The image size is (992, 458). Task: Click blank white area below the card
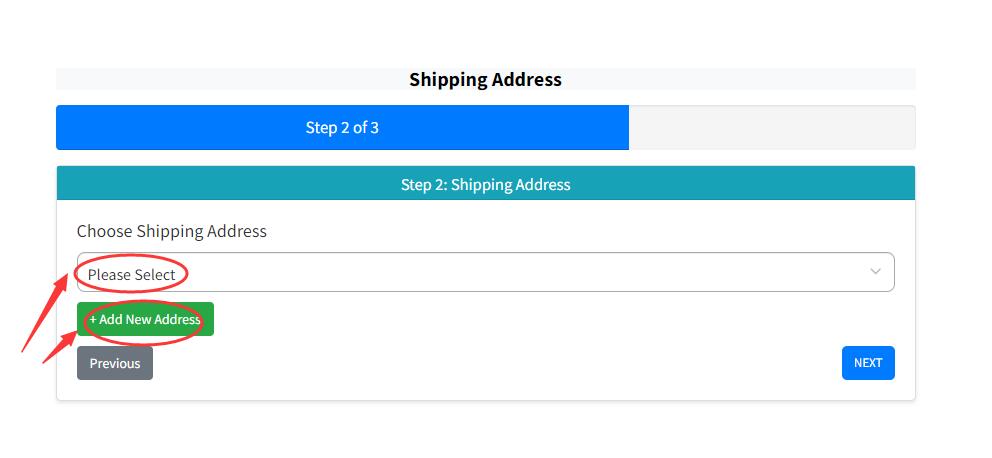[x=485, y=430]
